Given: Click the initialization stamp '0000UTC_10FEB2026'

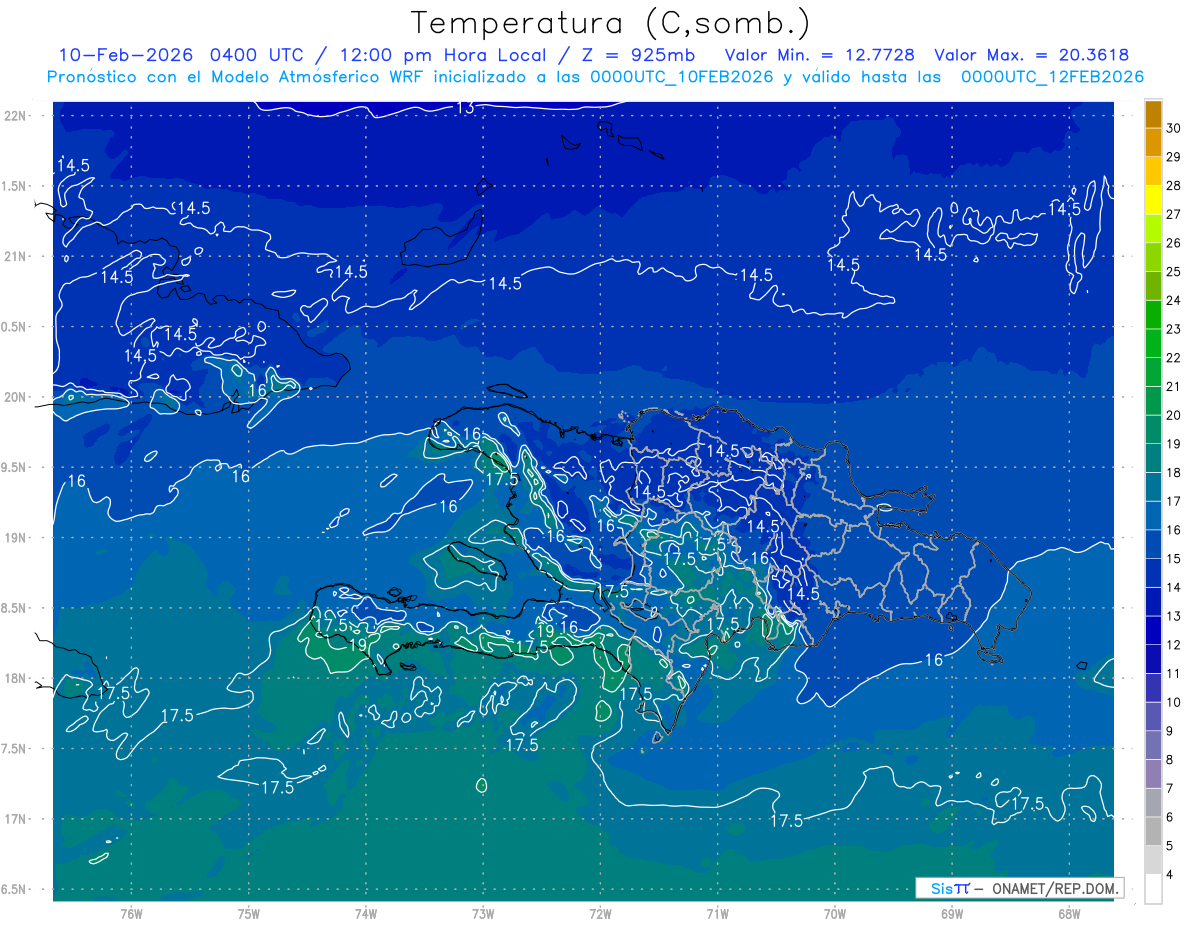Looking at the screenshot, I should click(x=682, y=77).
